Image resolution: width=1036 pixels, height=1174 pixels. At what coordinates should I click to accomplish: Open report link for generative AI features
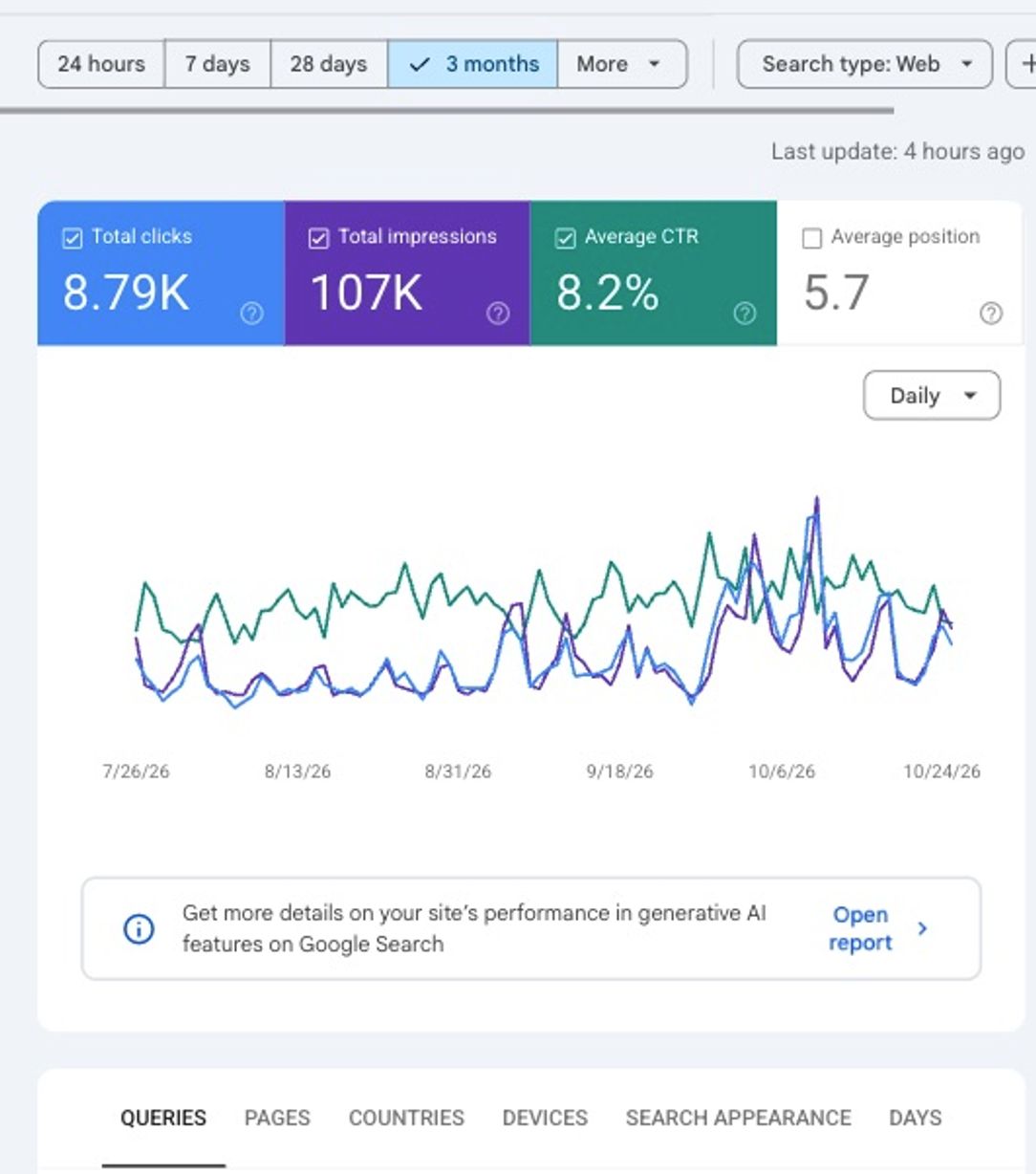coord(860,928)
